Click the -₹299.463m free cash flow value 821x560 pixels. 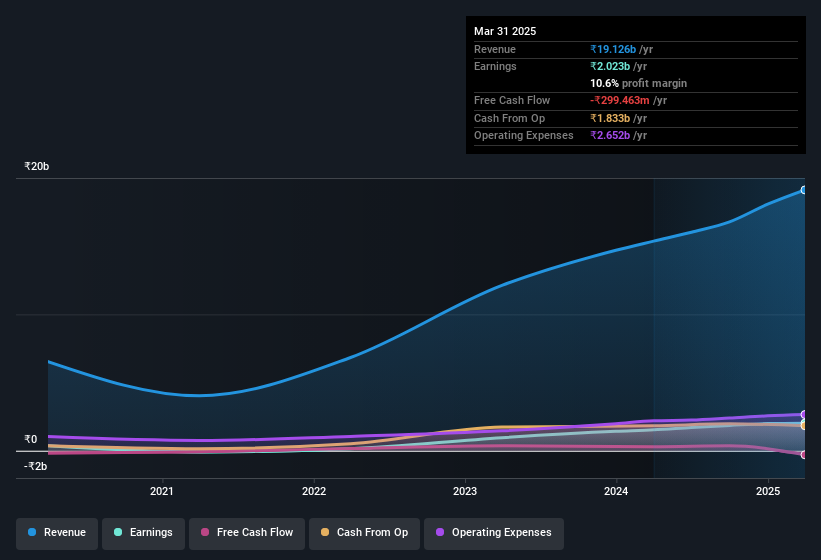620,100
